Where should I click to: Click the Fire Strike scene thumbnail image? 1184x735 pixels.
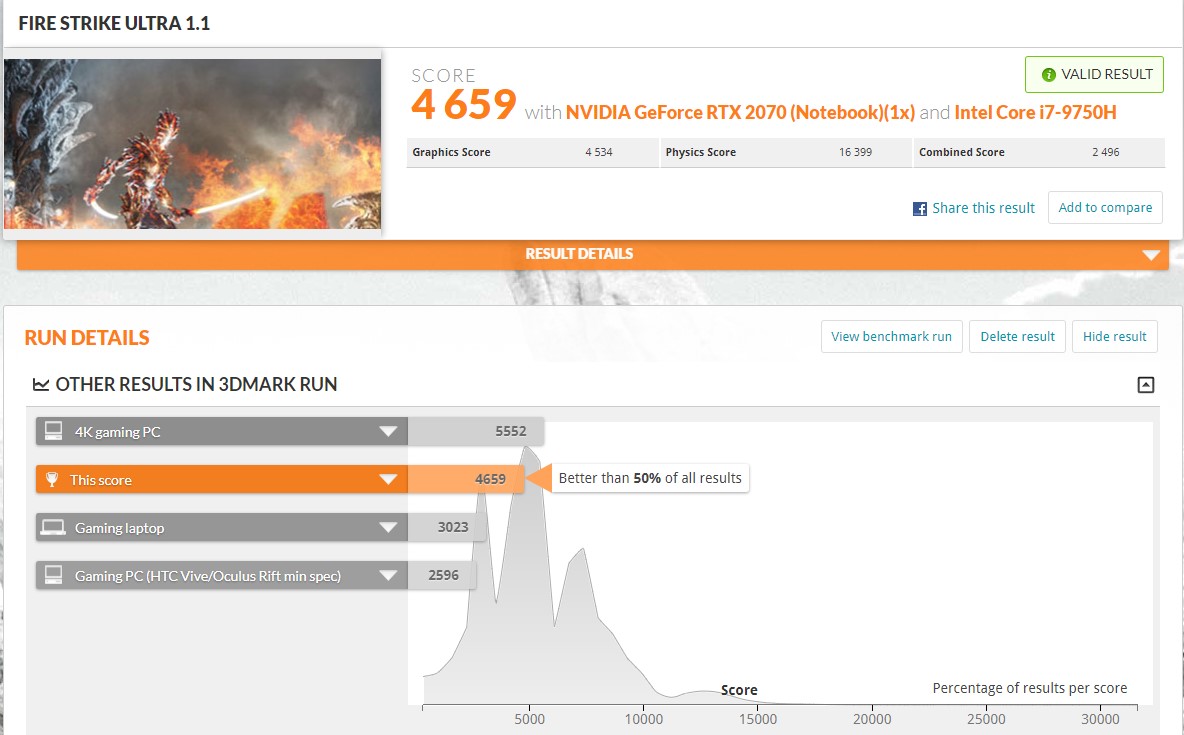pos(193,144)
